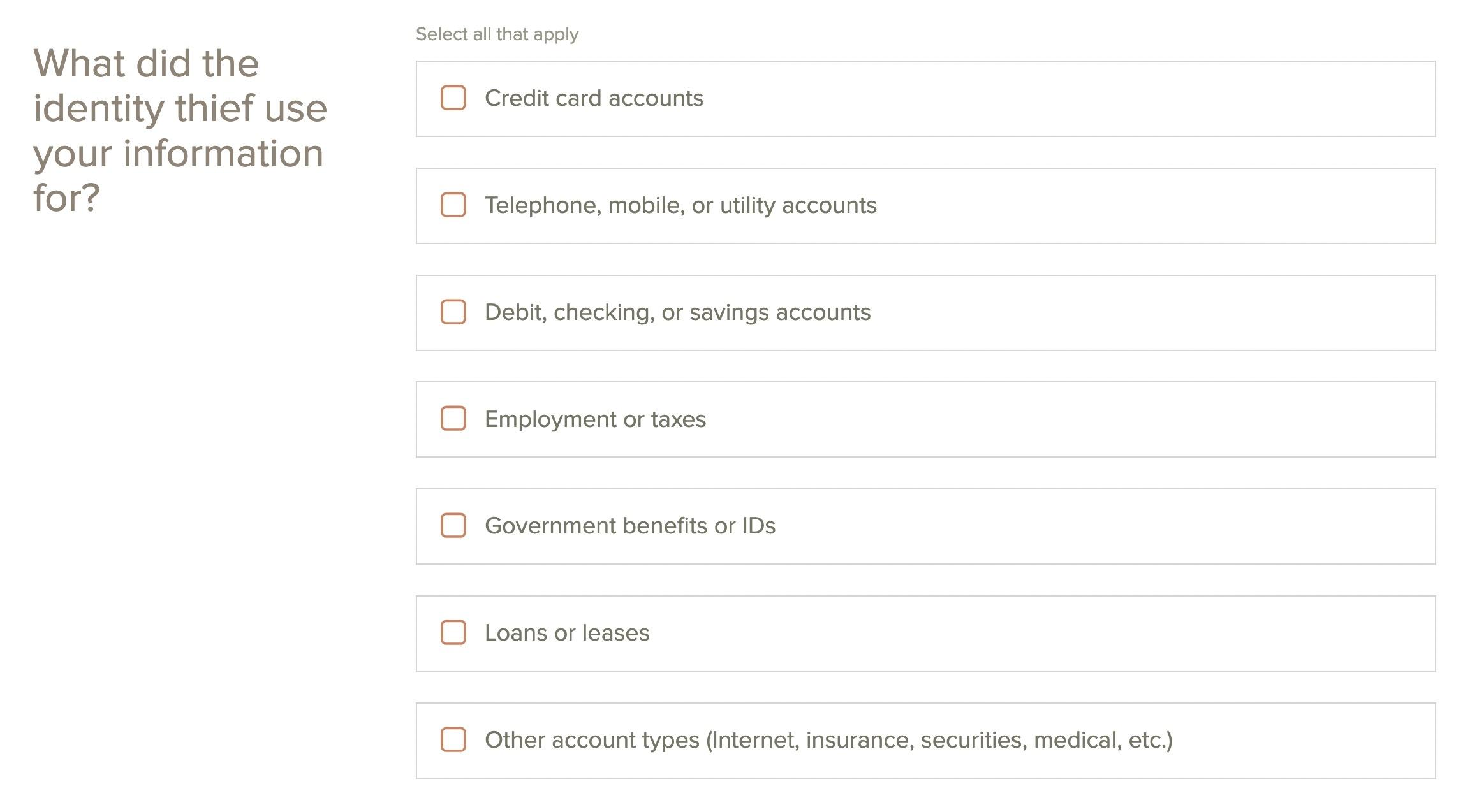Viewport: 1463px width, 812px height.
Task: Check the Employment or taxes checkbox
Action: (453, 419)
